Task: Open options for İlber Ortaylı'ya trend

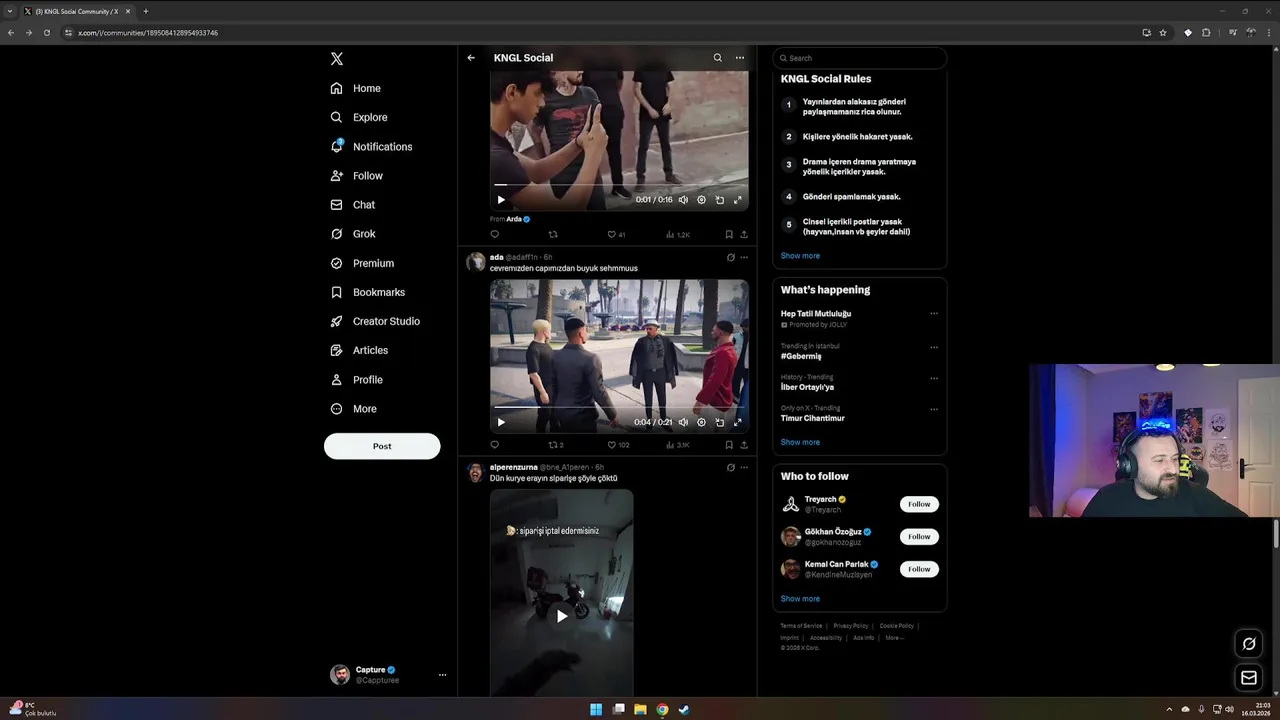Action: click(934, 378)
